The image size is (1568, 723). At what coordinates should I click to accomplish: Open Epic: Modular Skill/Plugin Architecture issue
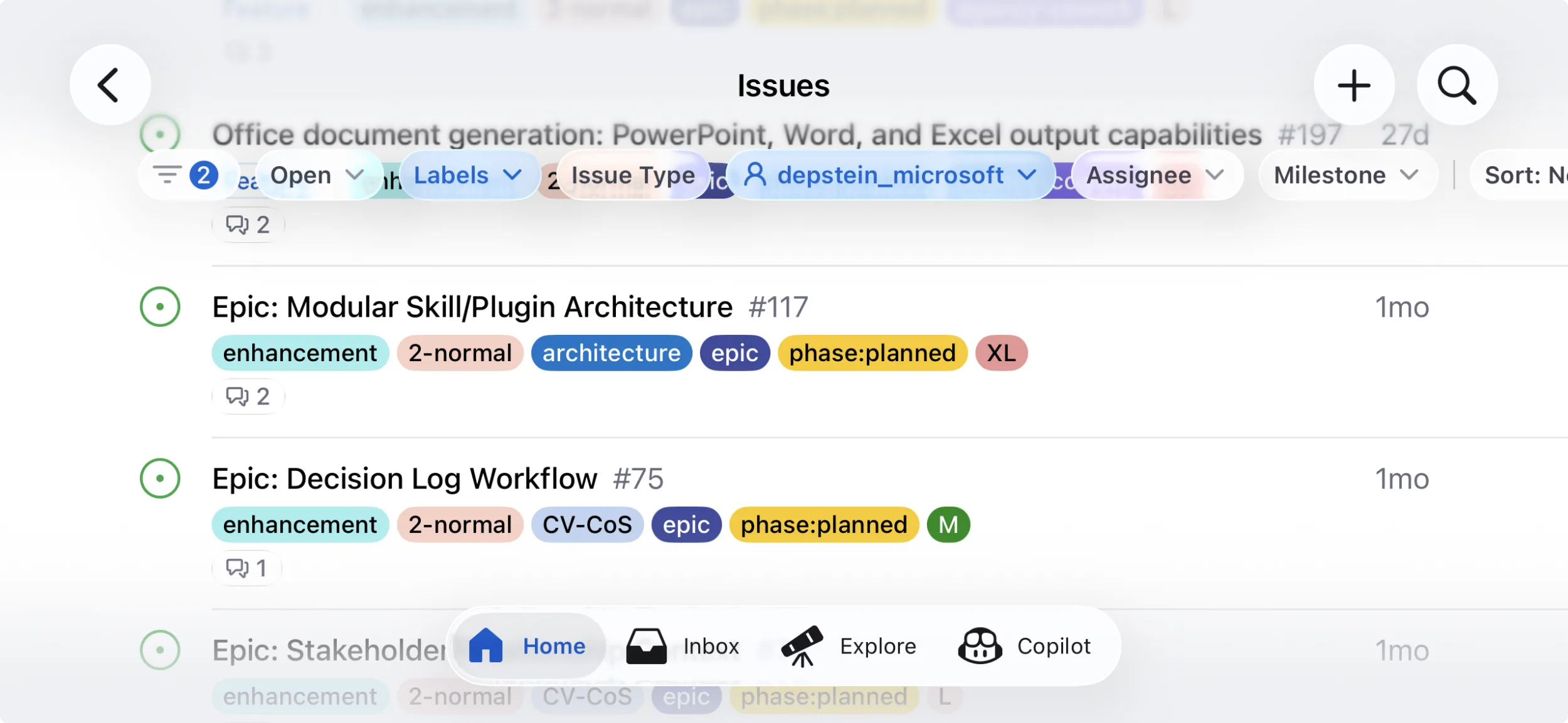click(x=472, y=307)
